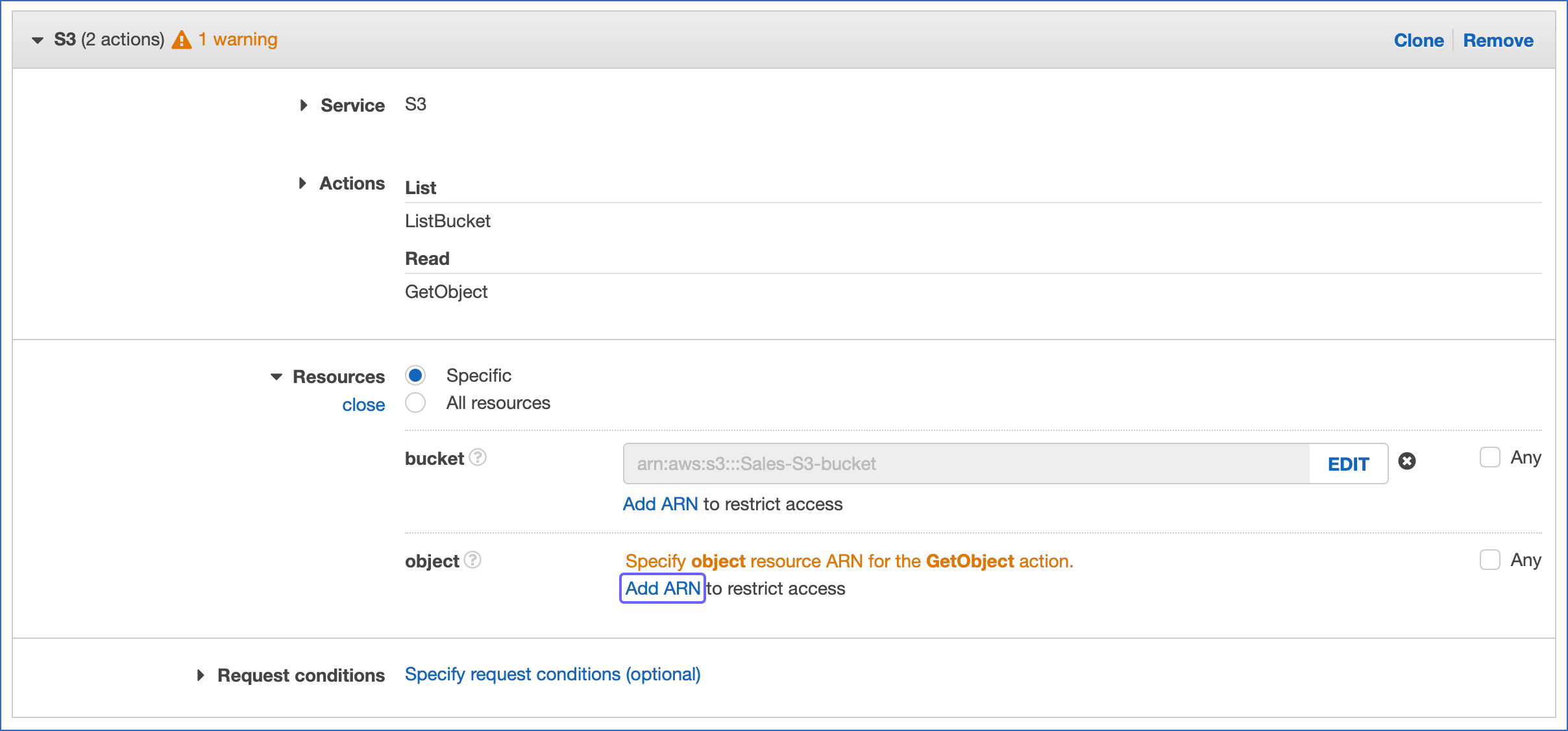Image resolution: width=1568 pixels, height=731 pixels.
Task: Expand the Request conditions section
Action: [200, 675]
